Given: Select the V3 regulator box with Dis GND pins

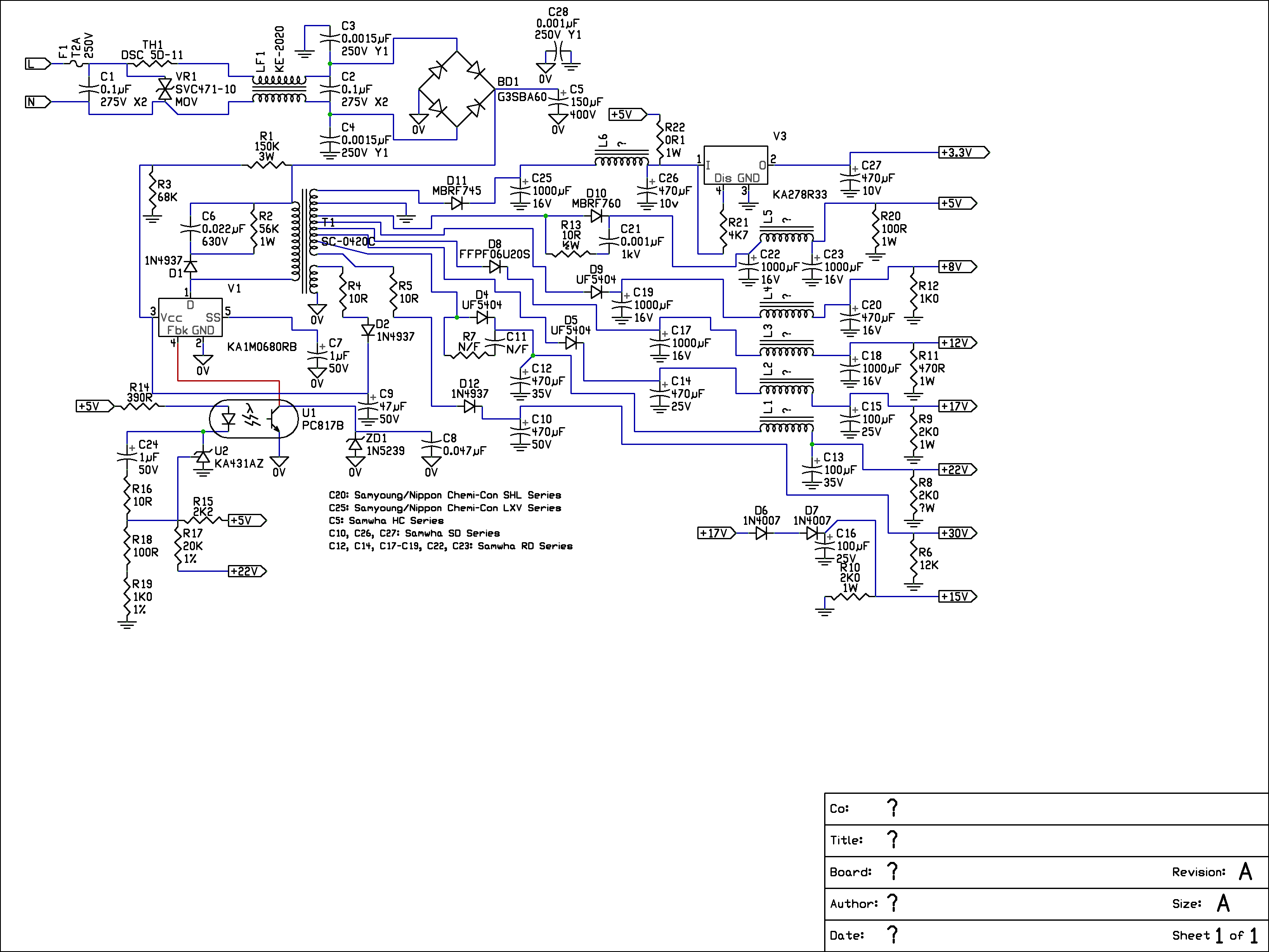Looking at the screenshot, I should pos(735,165).
